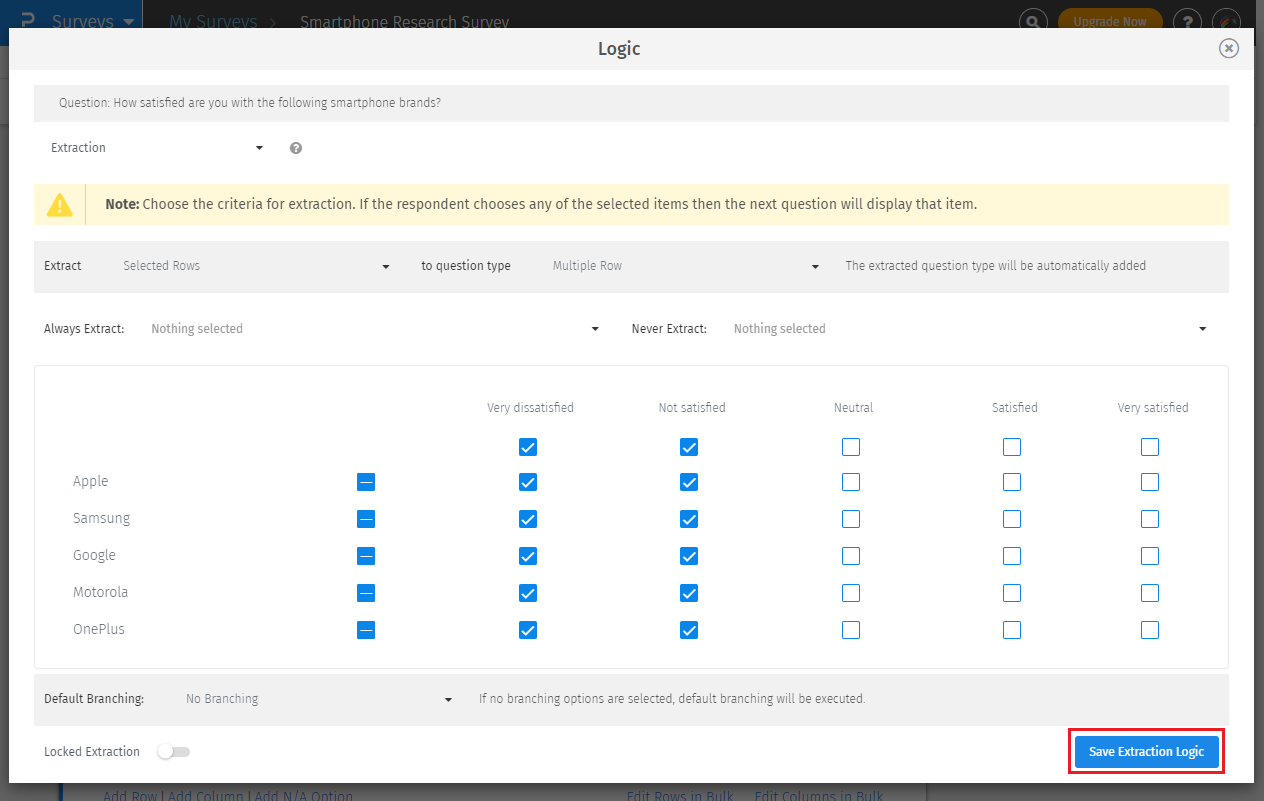Image resolution: width=1264 pixels, height=801 pixels.
Task: Expand the Default Branching dropdown
Action: coord(318,698)
